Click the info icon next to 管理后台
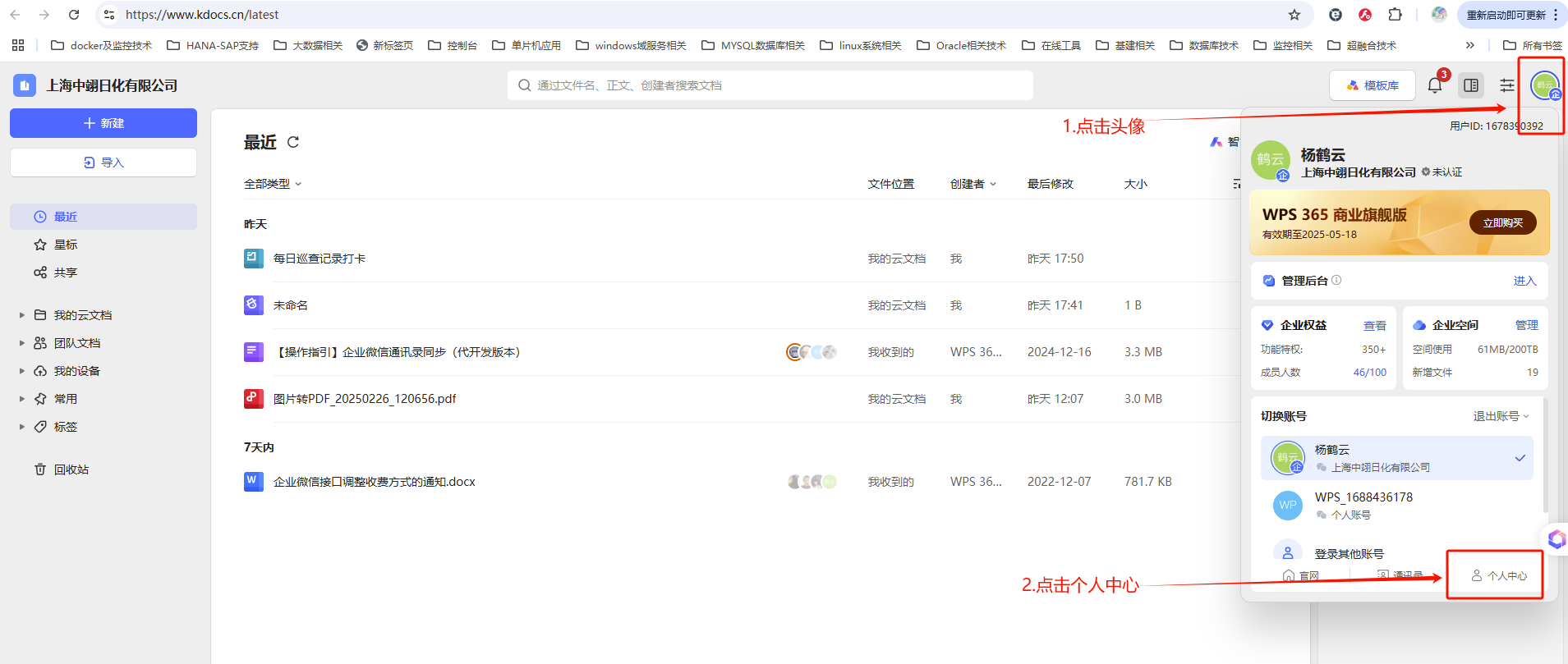 (1336, 280)
